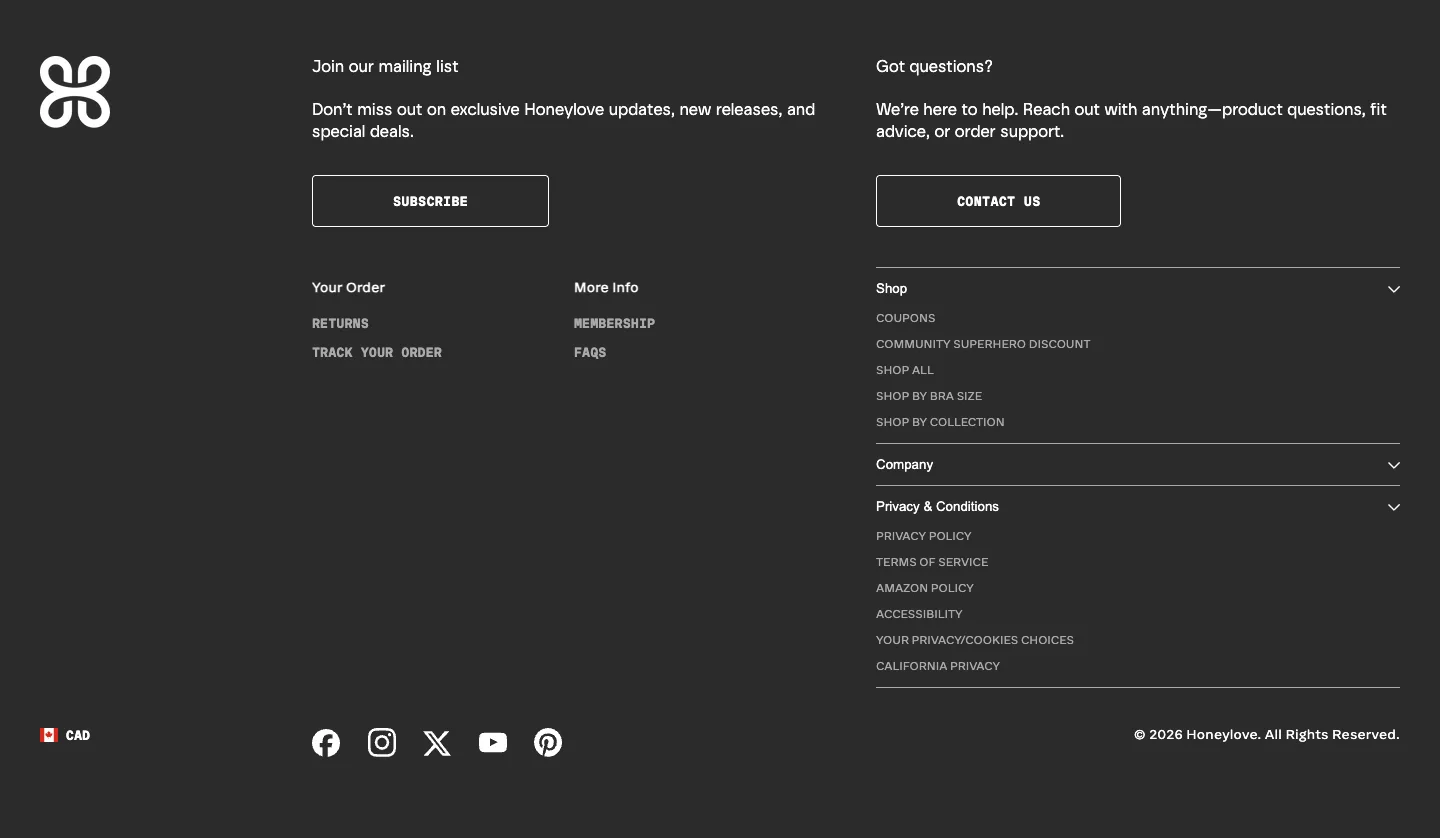Click the Subscribe button
The image size is (1440, 838).
point(430,201)
